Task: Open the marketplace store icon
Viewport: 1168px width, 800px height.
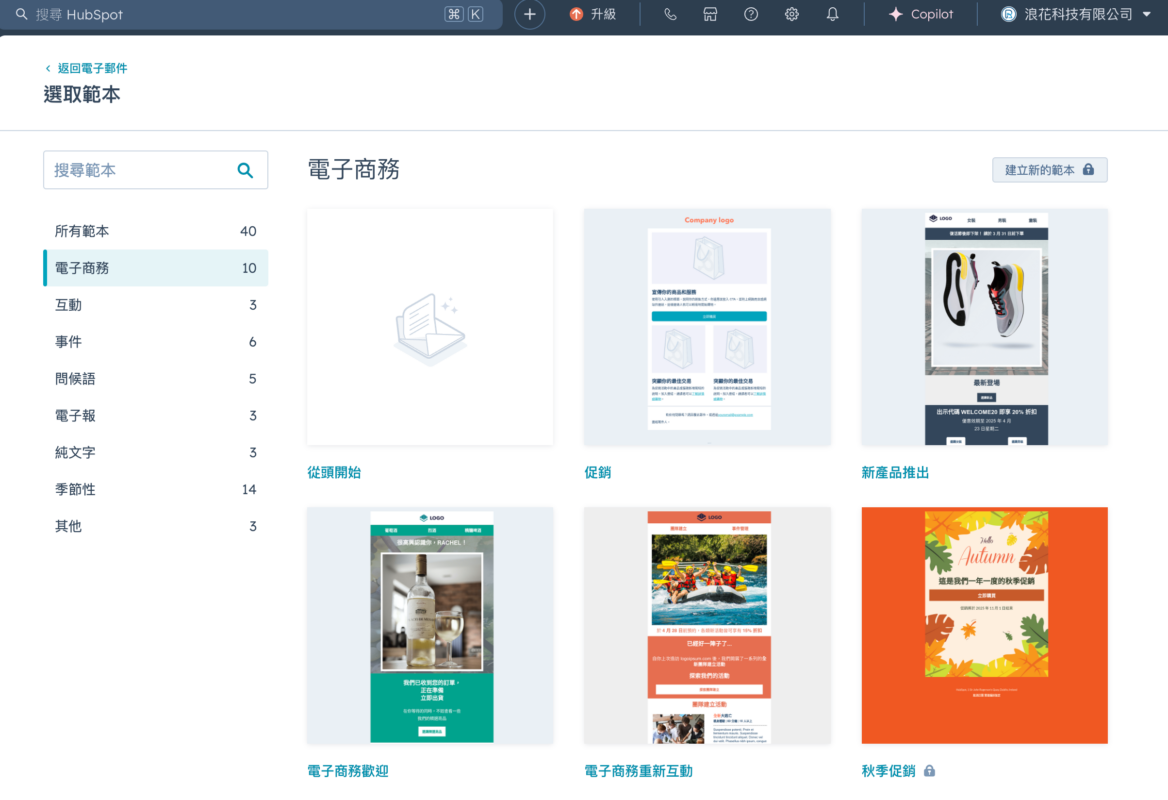Action: point(710,14)
